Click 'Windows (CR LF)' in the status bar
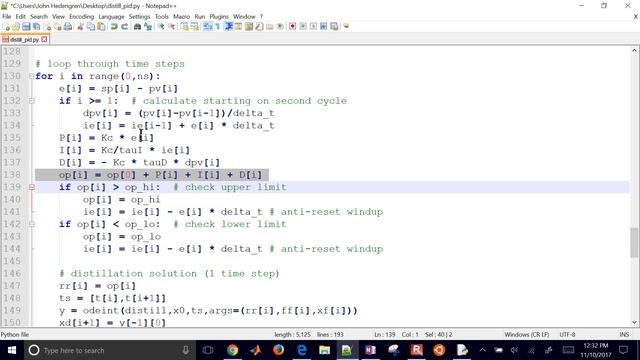Screen dimensions: 640x360 coord(527,335)
